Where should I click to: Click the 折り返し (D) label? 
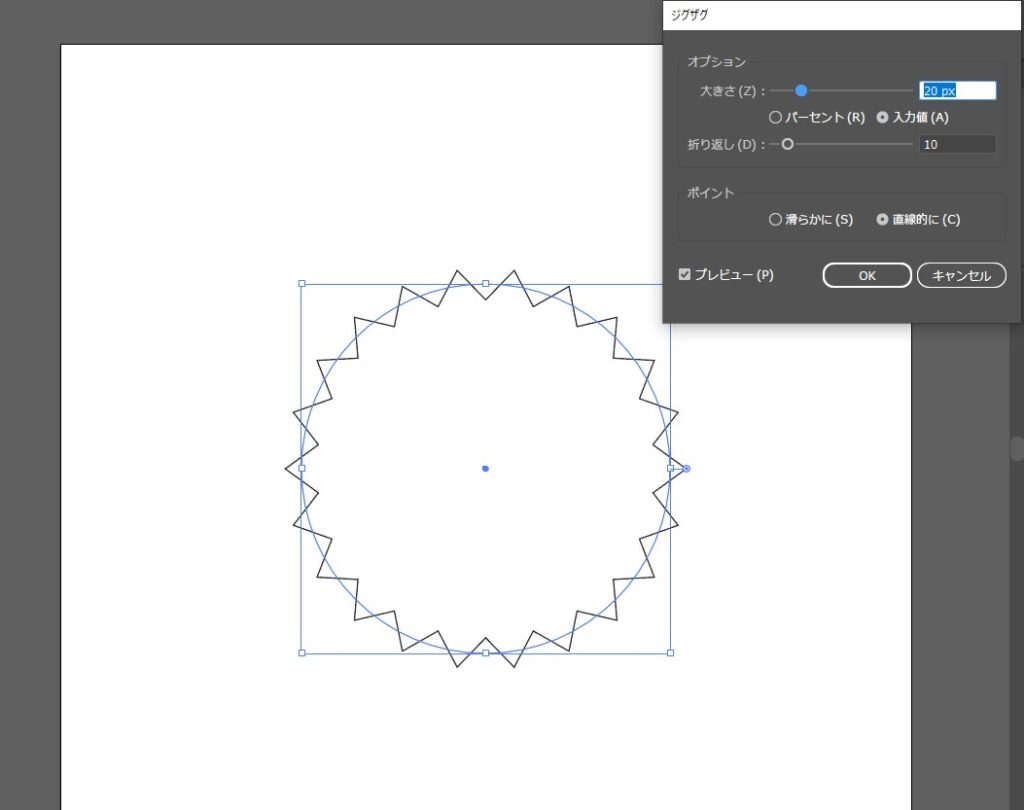pos(726,145)
